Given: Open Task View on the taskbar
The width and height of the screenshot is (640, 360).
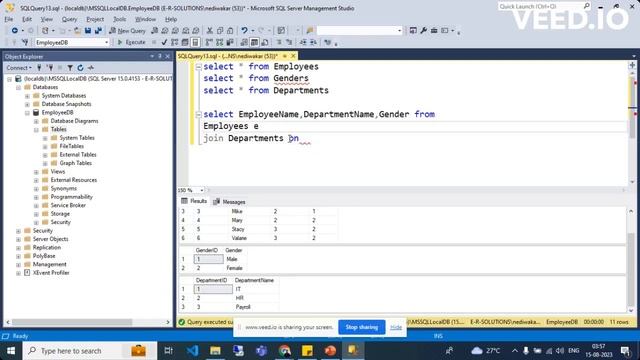Looking at the screenshot, I should pos(168,351).
